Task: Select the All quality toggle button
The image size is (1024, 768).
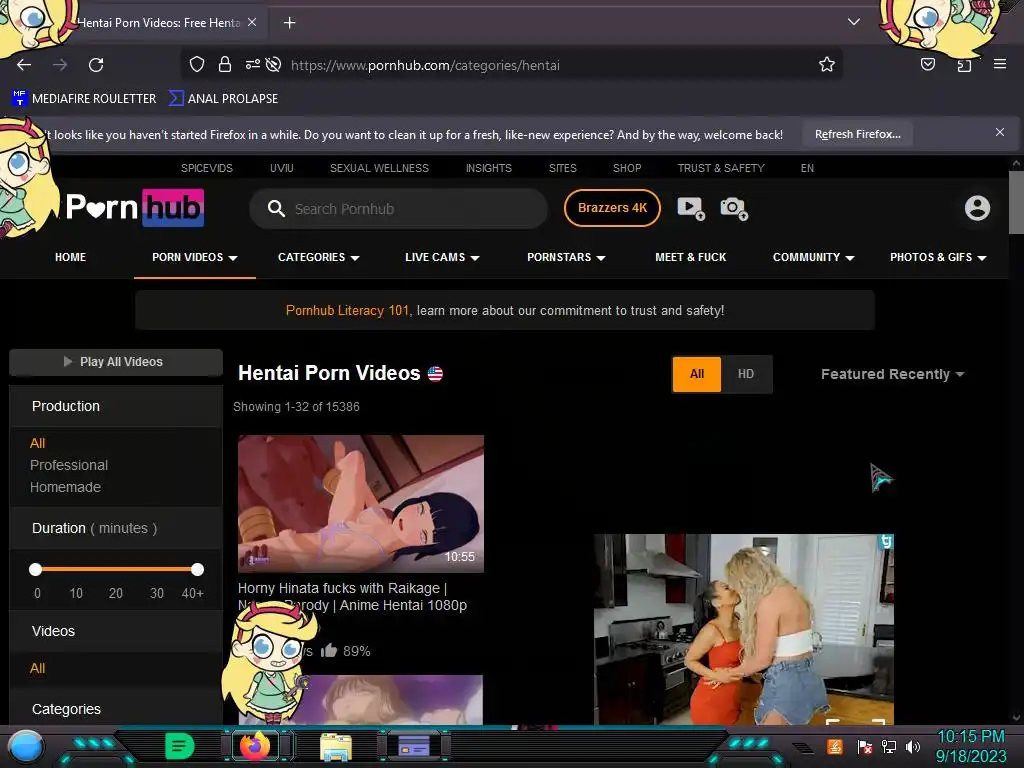Action: [697, 374]
